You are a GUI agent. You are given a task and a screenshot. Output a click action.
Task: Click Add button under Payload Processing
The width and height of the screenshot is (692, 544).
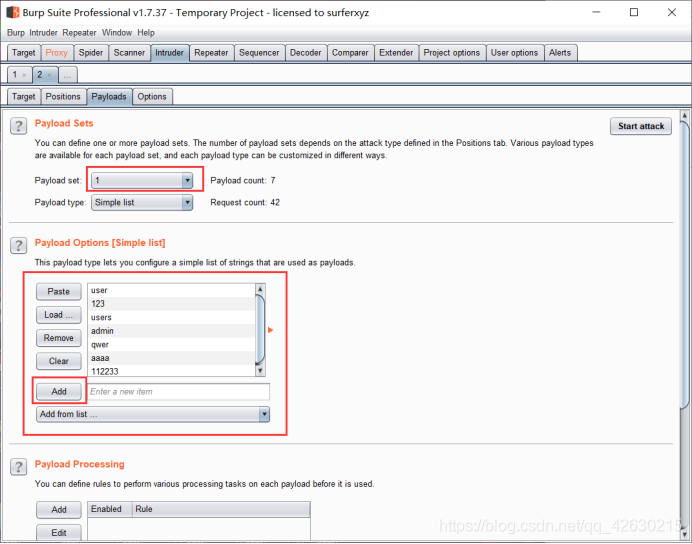59,510
